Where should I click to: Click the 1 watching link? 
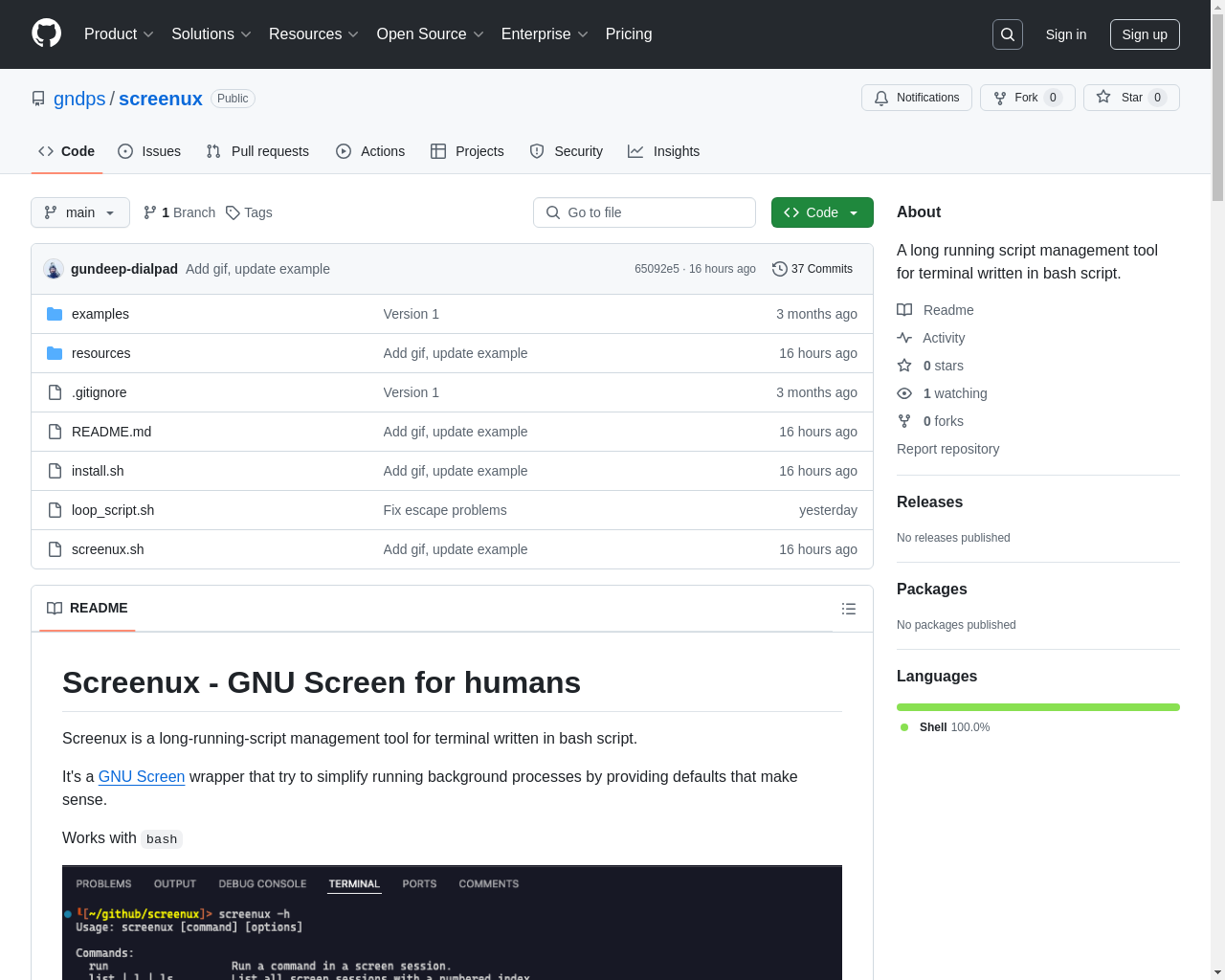(x=942, y=393)
